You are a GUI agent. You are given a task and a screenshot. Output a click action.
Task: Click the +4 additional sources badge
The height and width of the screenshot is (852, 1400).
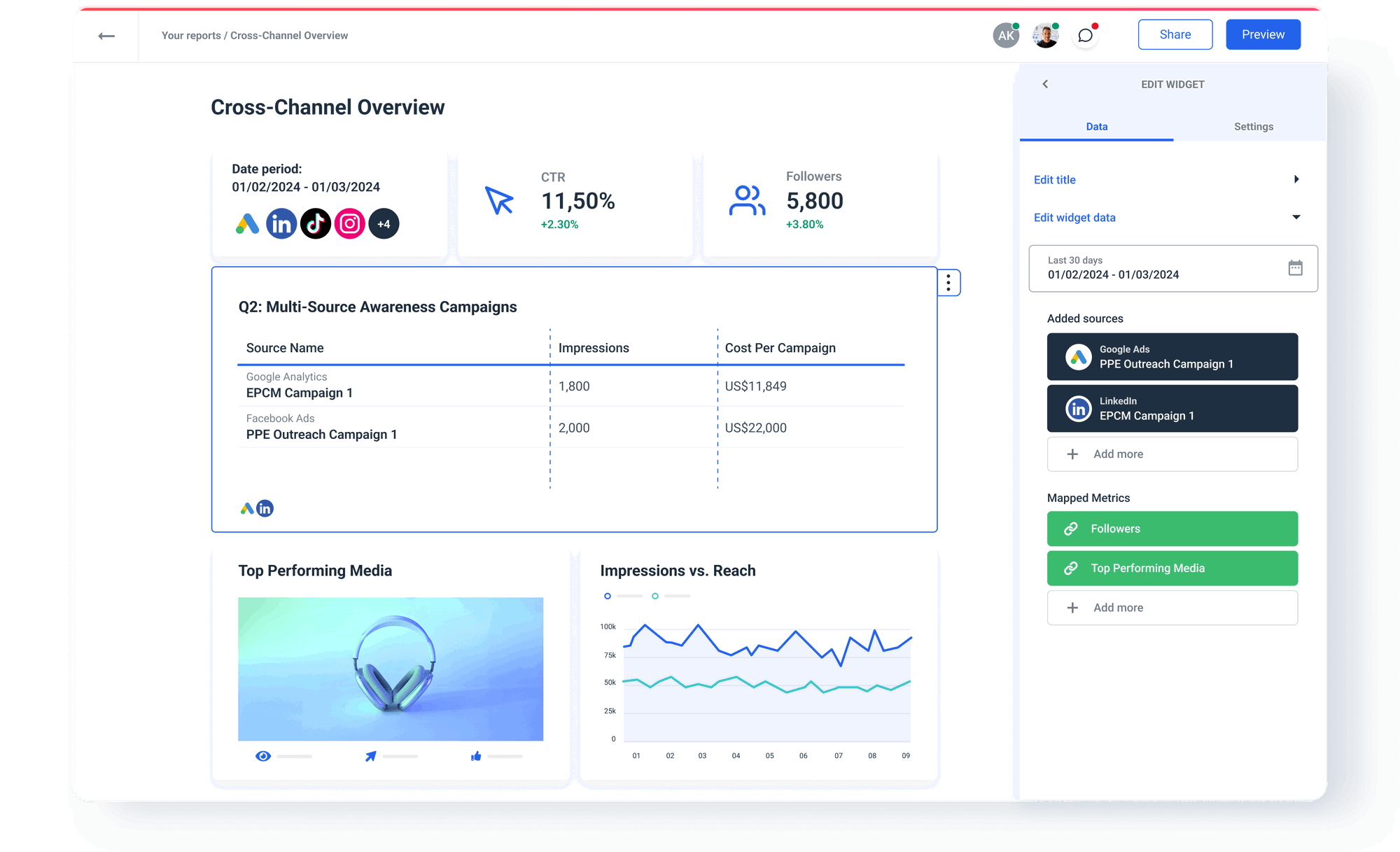pyautogui.click(x=384, y=223)
